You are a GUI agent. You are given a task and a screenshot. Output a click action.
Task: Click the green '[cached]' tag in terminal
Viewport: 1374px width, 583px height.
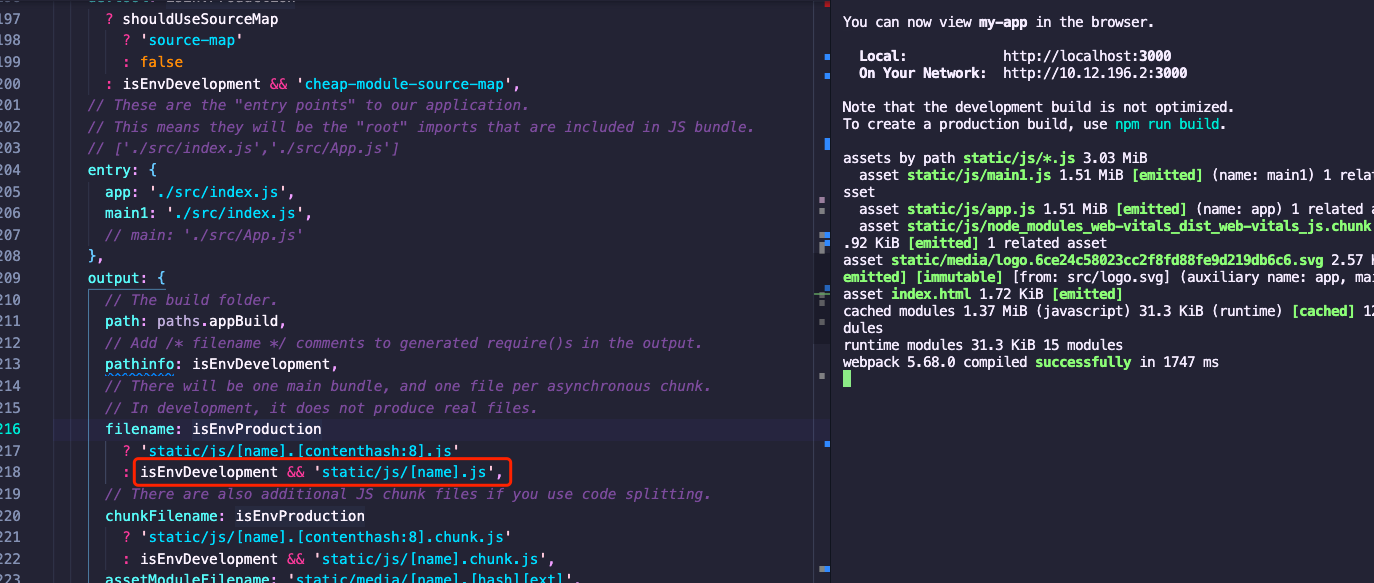click(1324, 311)
